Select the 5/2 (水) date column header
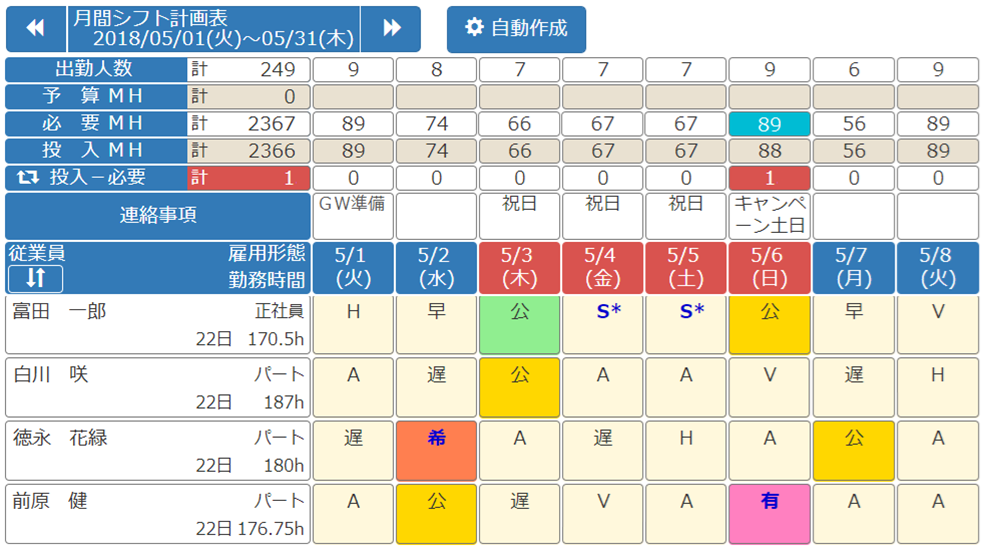The height and width of the screenshot is (546, 981). [437, 268]
